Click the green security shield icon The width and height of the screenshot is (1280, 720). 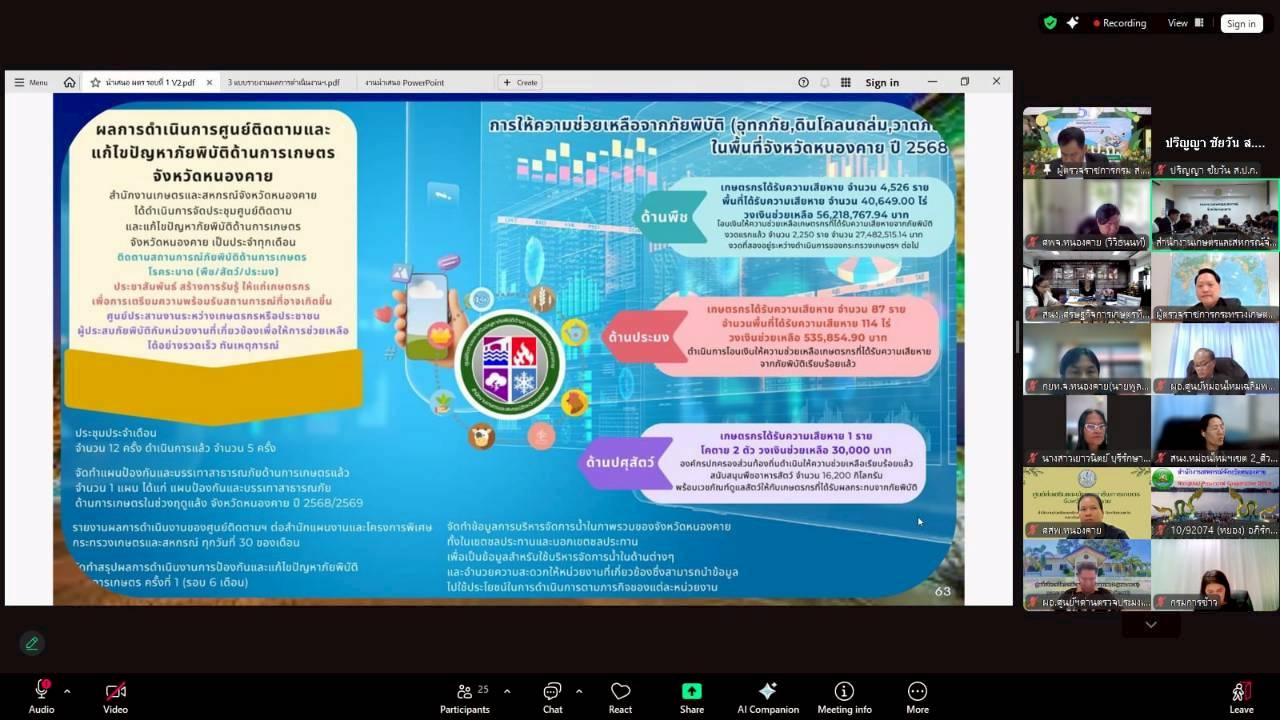[x=1050, y=23]
